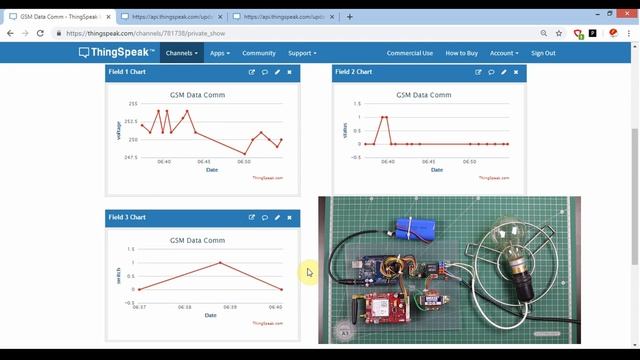
Task: Click ThingSpeak.com credit in Field 1 Chart
Action: [267, 178]
